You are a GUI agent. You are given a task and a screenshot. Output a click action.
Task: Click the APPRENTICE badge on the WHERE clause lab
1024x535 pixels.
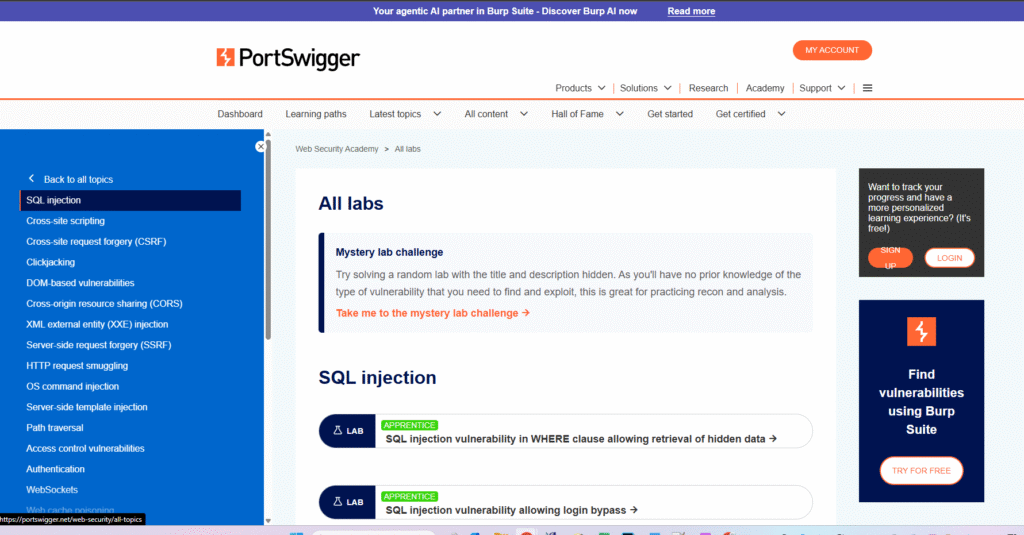pyautogui.click(x=409, y=425)
